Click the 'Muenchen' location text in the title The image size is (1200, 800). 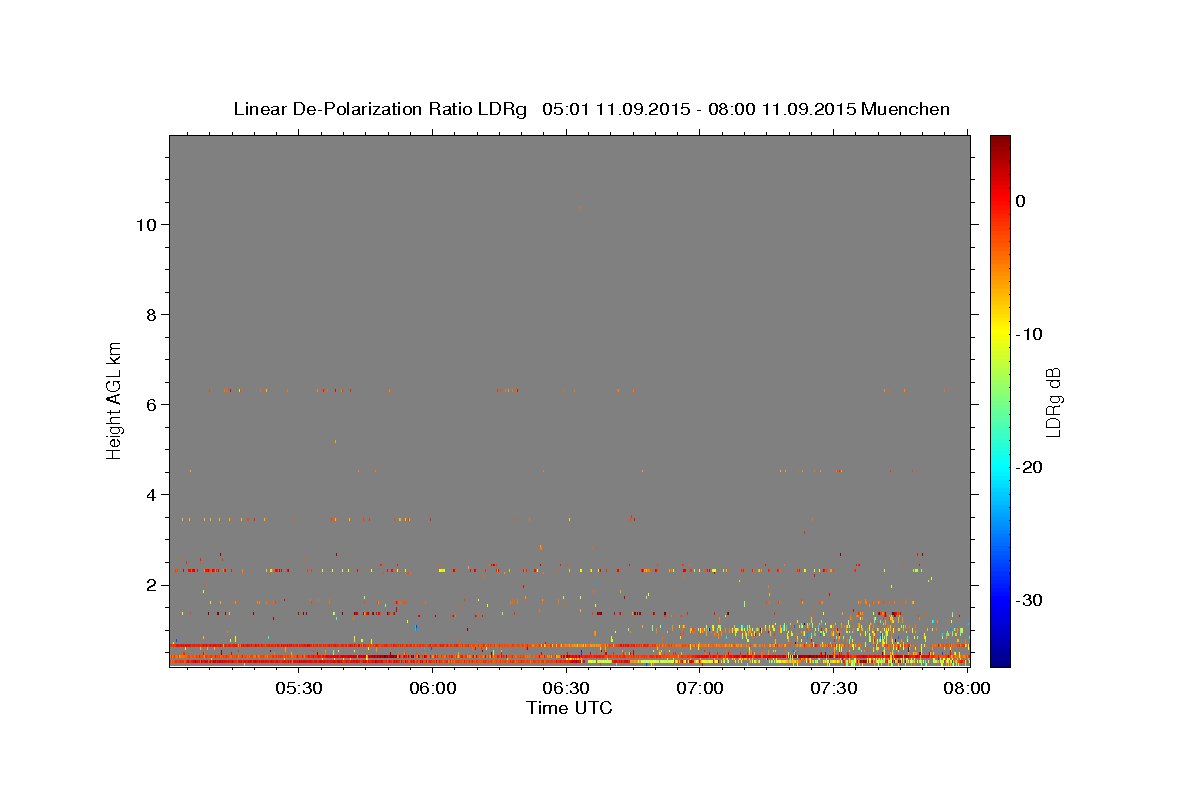click(x=905, y=109)
